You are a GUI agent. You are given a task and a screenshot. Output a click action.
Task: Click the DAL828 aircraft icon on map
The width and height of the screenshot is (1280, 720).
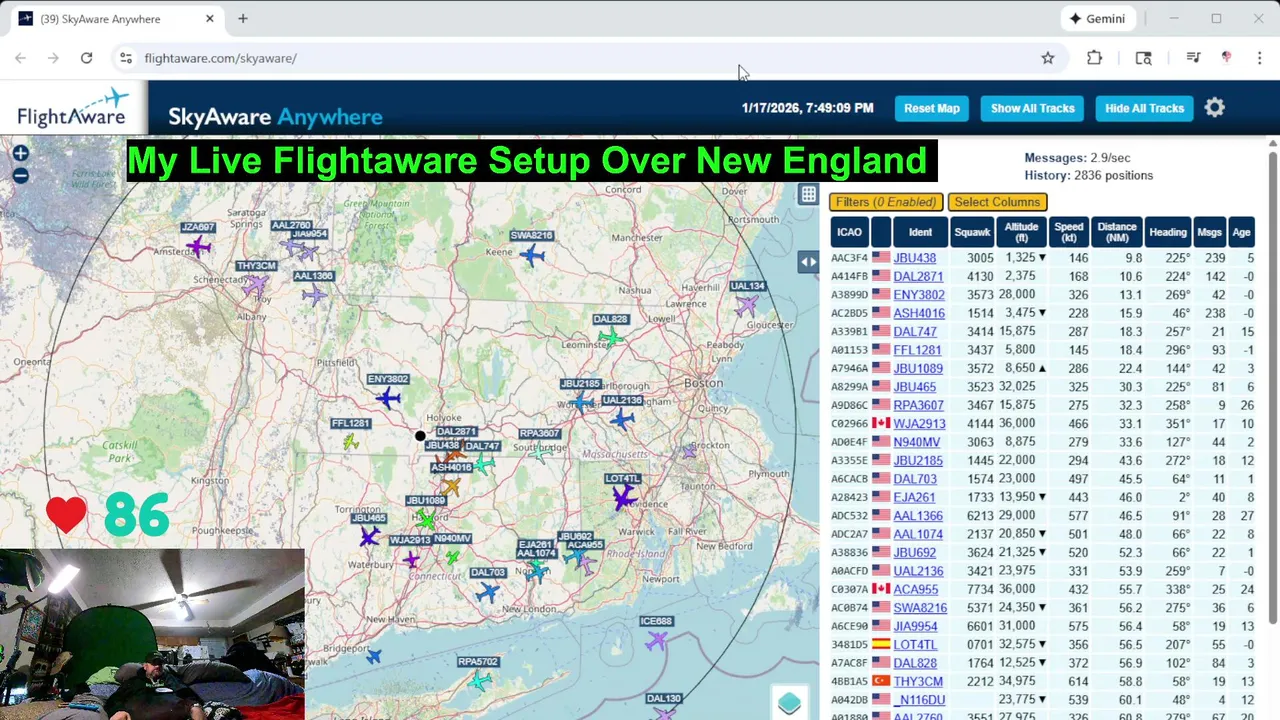tap(611, 338)
